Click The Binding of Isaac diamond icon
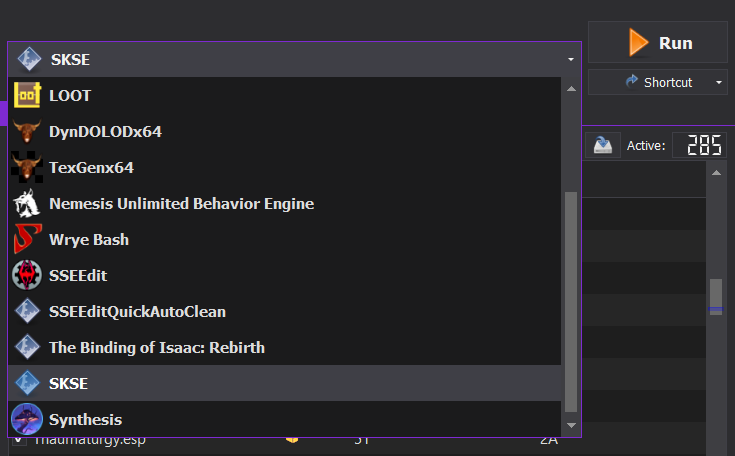 [27, 347]
